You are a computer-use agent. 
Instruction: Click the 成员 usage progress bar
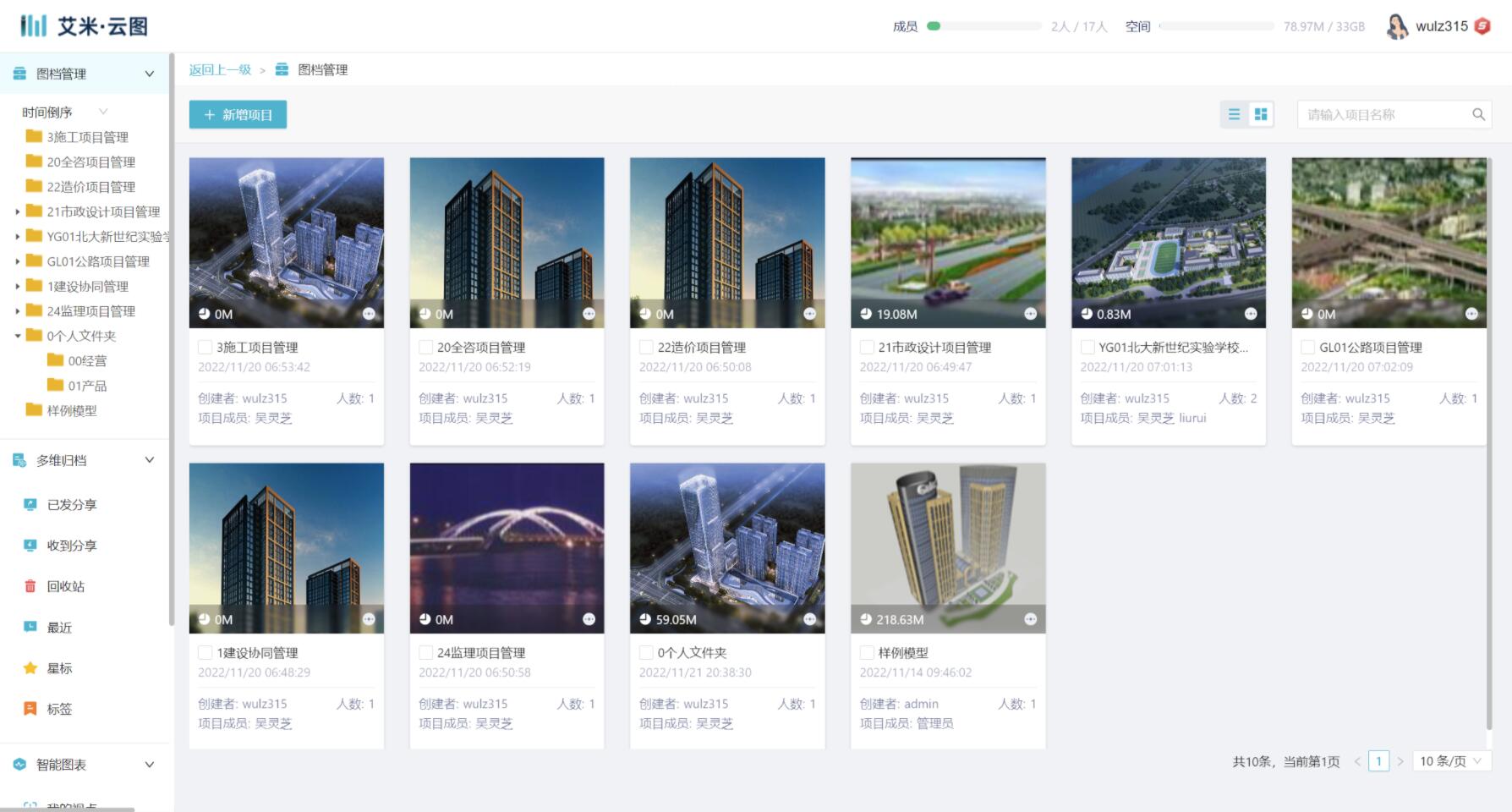[984, 26]
